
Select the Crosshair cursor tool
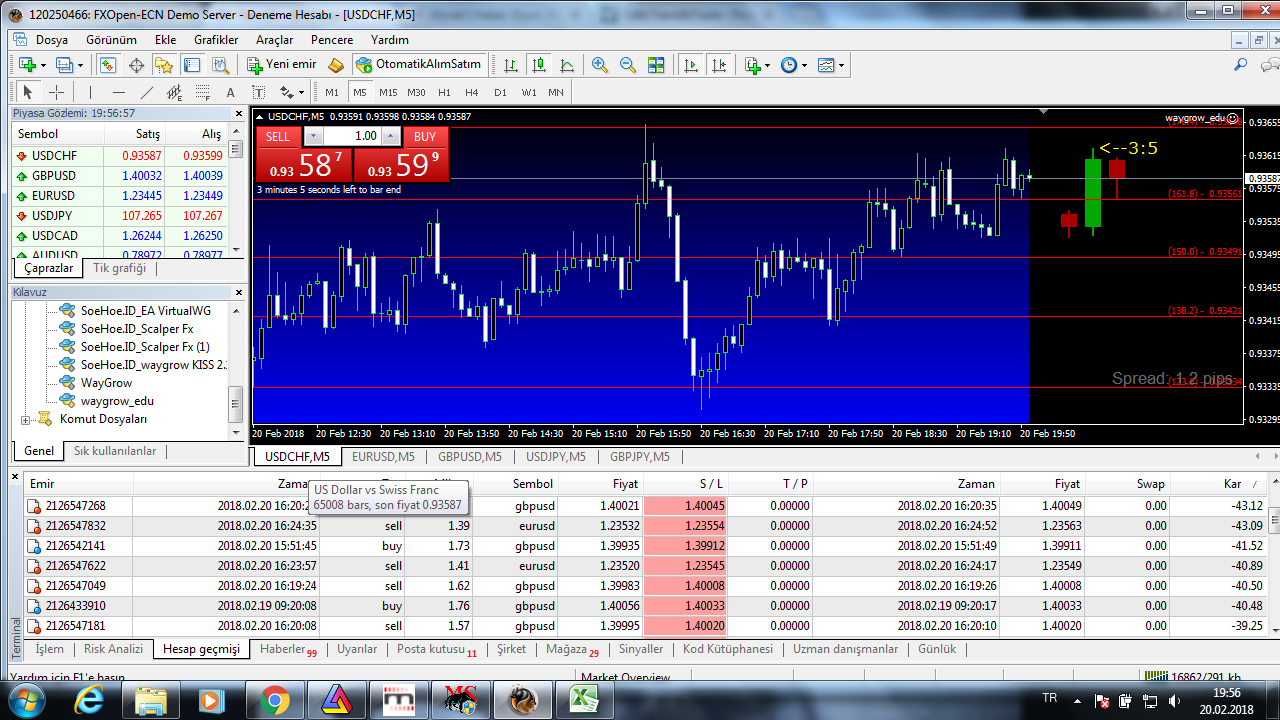coord(56,92)
